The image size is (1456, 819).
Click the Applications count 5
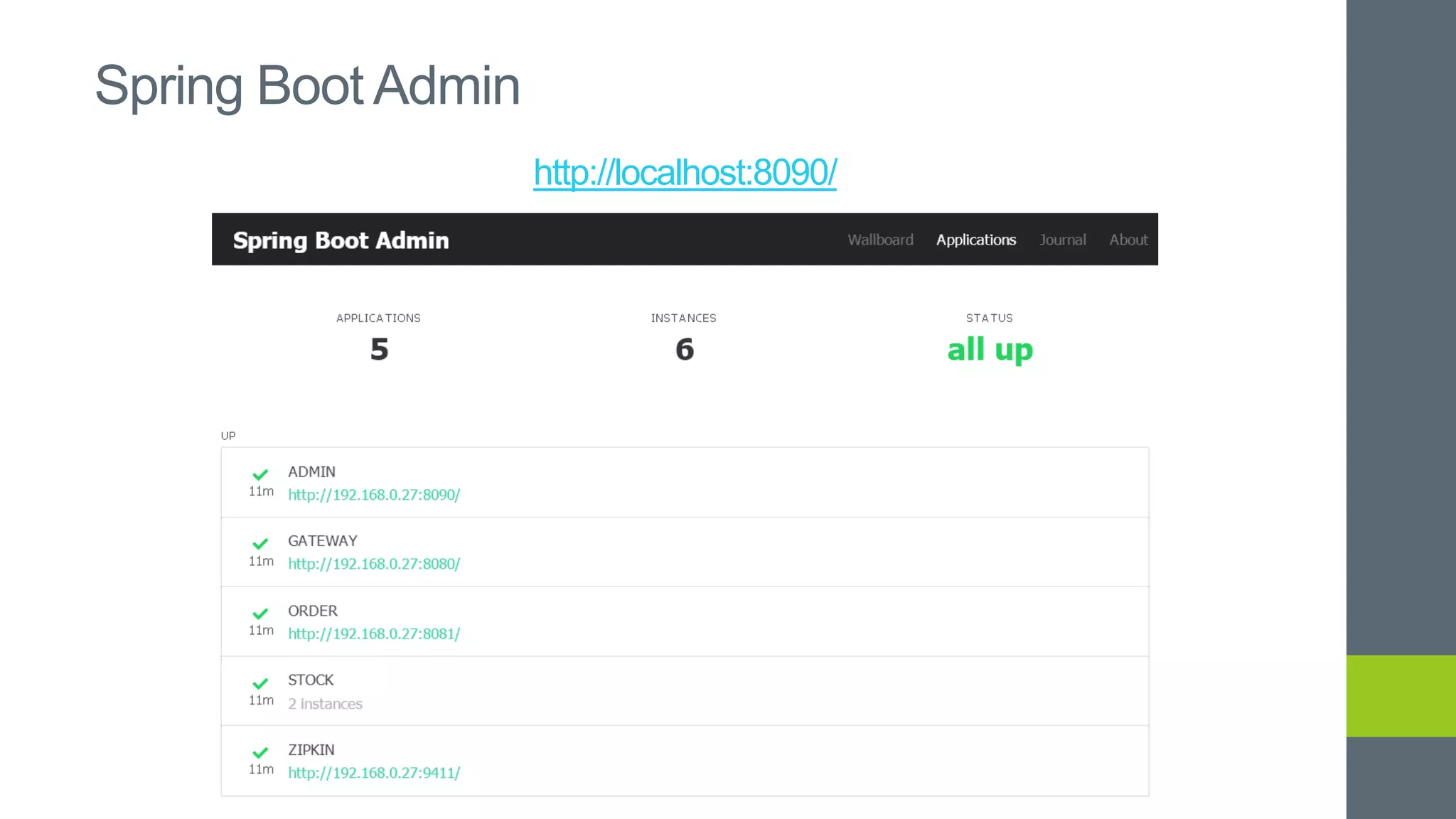pos(379,349)
